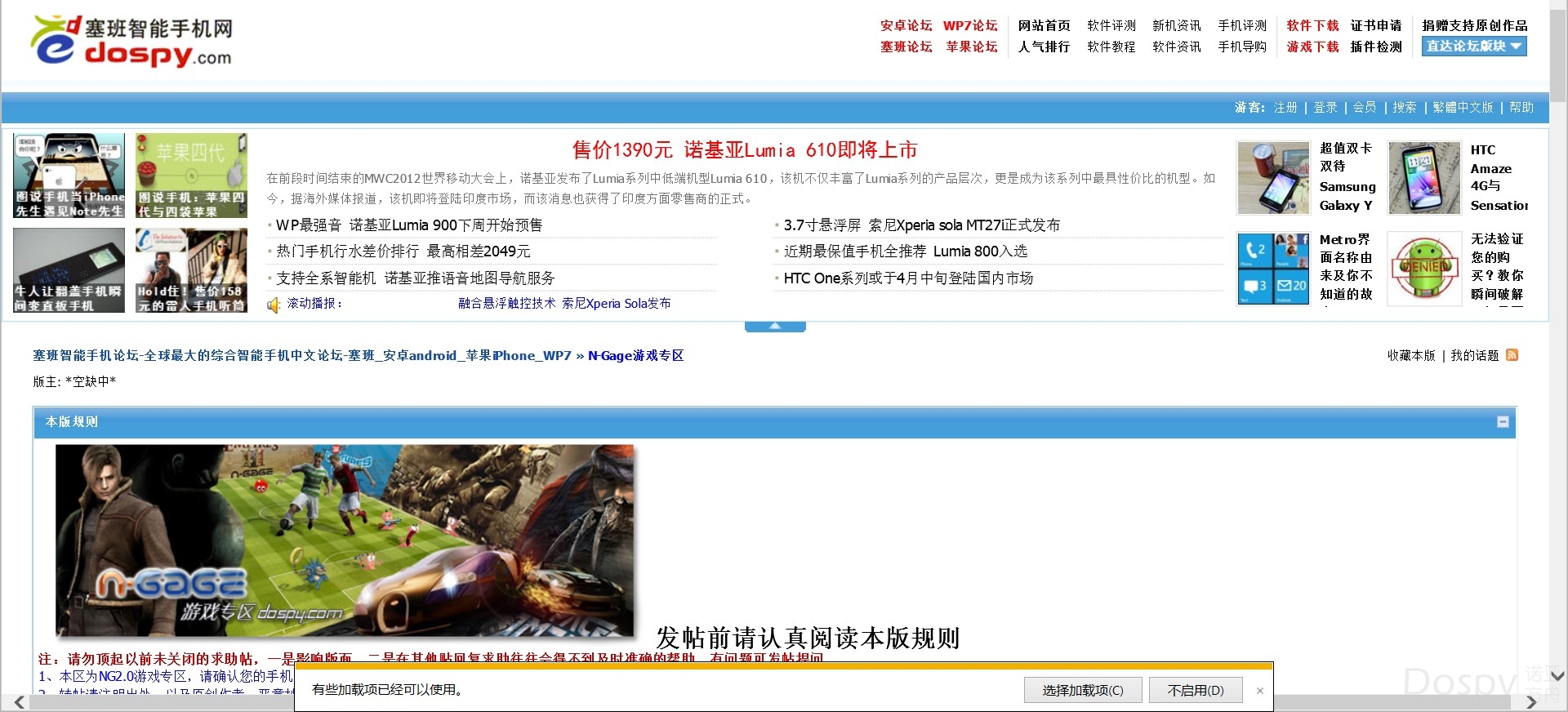Screen dimensions: 1568x712
Task: Open 证书申请 link
Action: [1376, 25]
